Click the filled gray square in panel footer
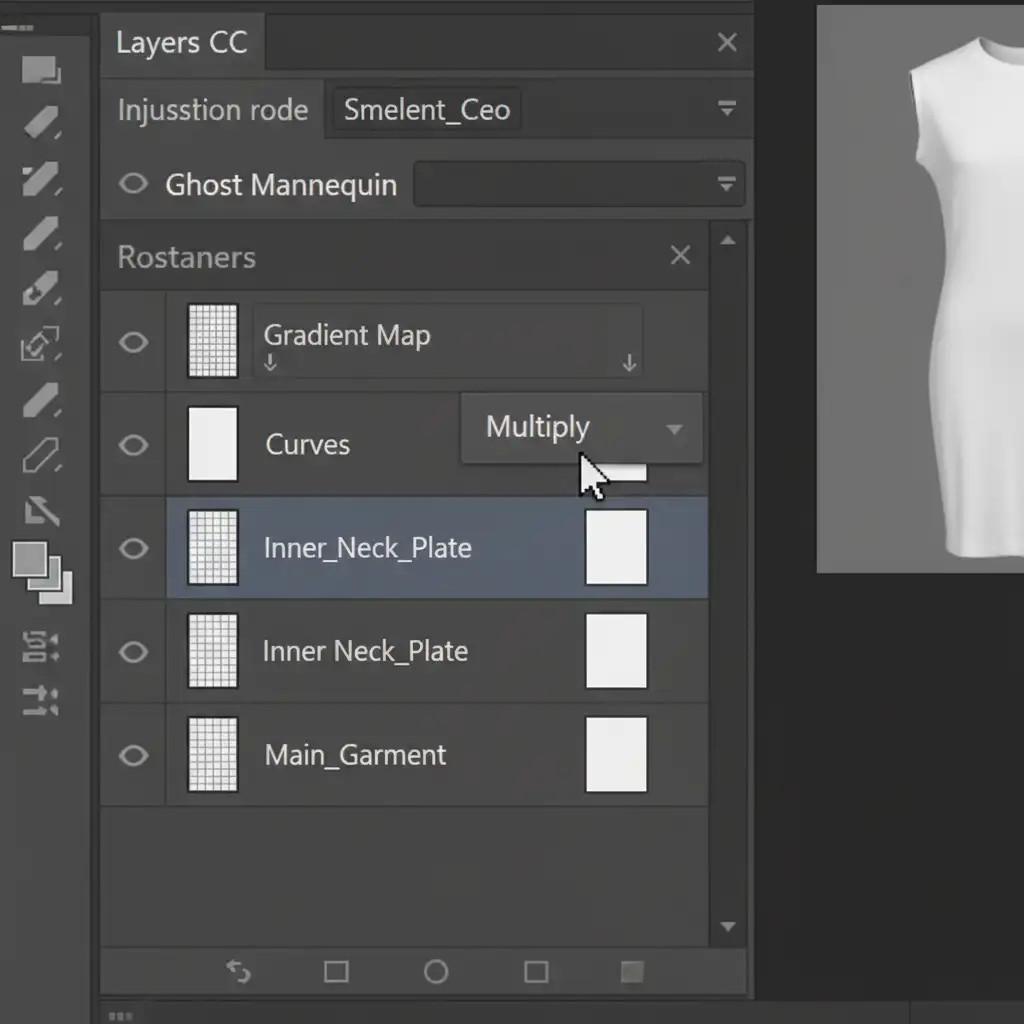Image resolution: width=1024 pixels, height=1024 pixels. (632, 972)
